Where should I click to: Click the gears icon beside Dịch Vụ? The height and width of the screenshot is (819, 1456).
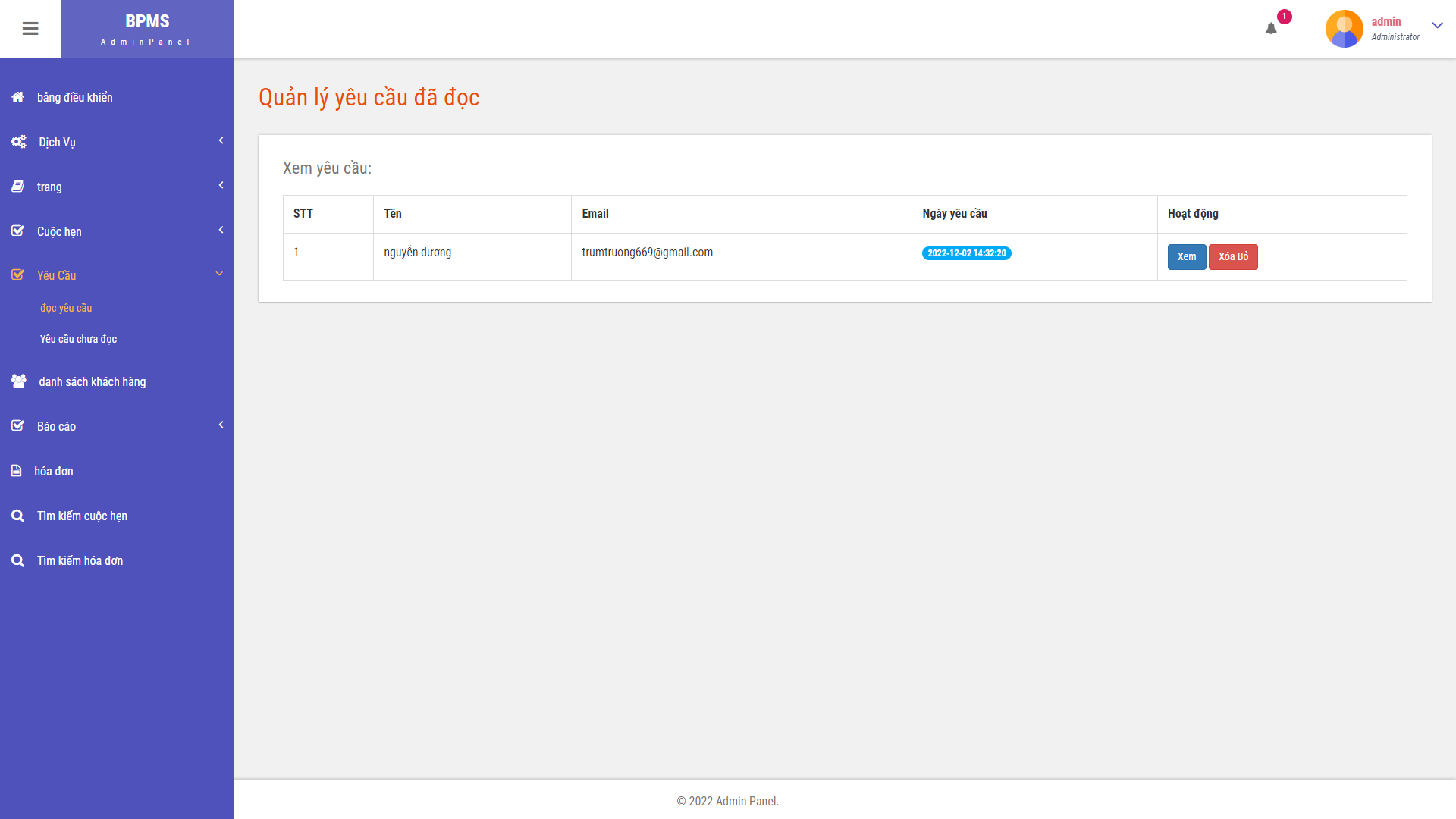coord(19,142)
